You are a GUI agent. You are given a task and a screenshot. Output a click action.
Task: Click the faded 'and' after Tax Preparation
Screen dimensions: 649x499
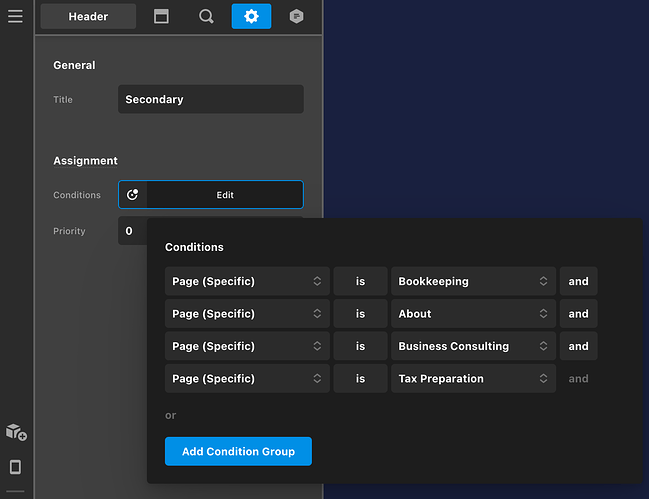pos(578,379)
